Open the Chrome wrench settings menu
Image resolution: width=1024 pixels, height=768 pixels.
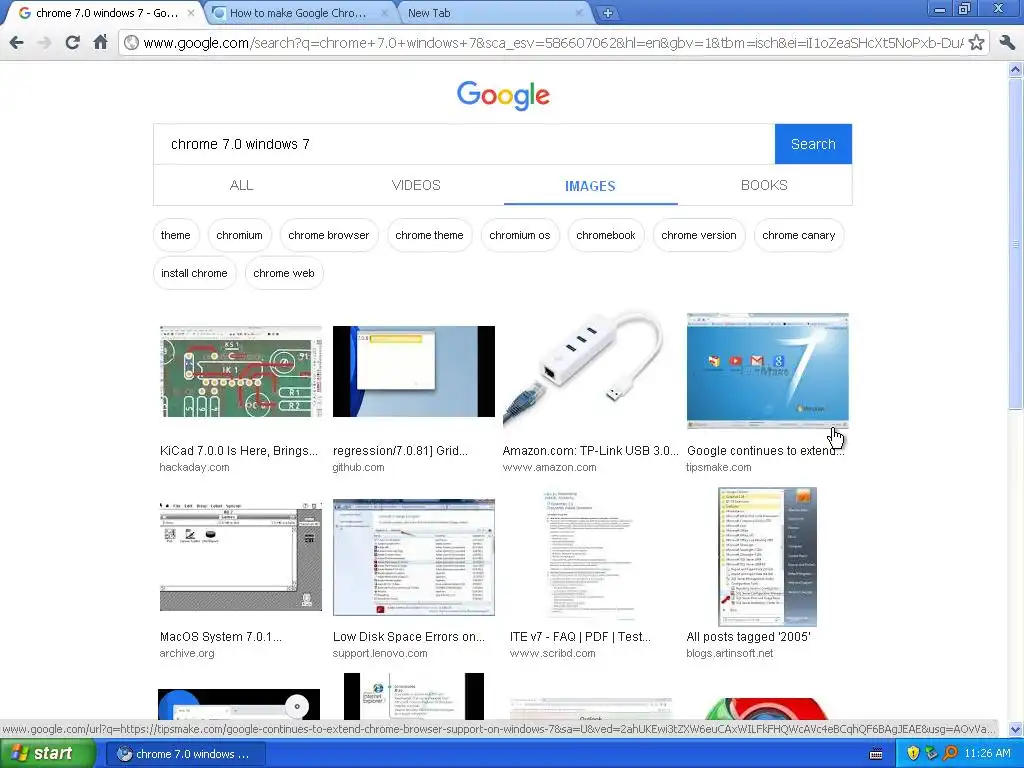[1006, 43]
